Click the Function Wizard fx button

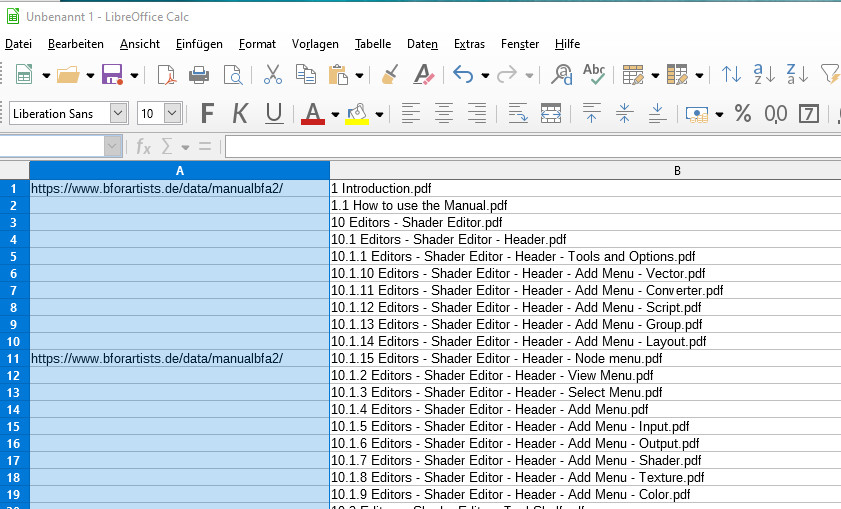[x=144, y=147]
